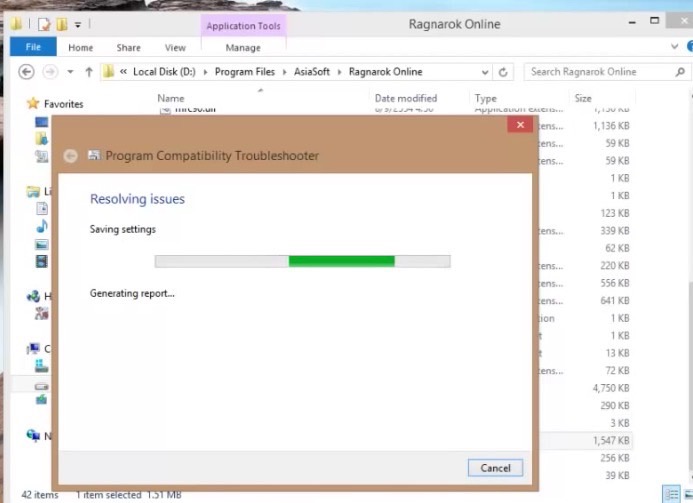The width and height of the screenshot is (693, 503).
Task: Expand the address bar history dropdown
Action: click(x=485, y=72)
